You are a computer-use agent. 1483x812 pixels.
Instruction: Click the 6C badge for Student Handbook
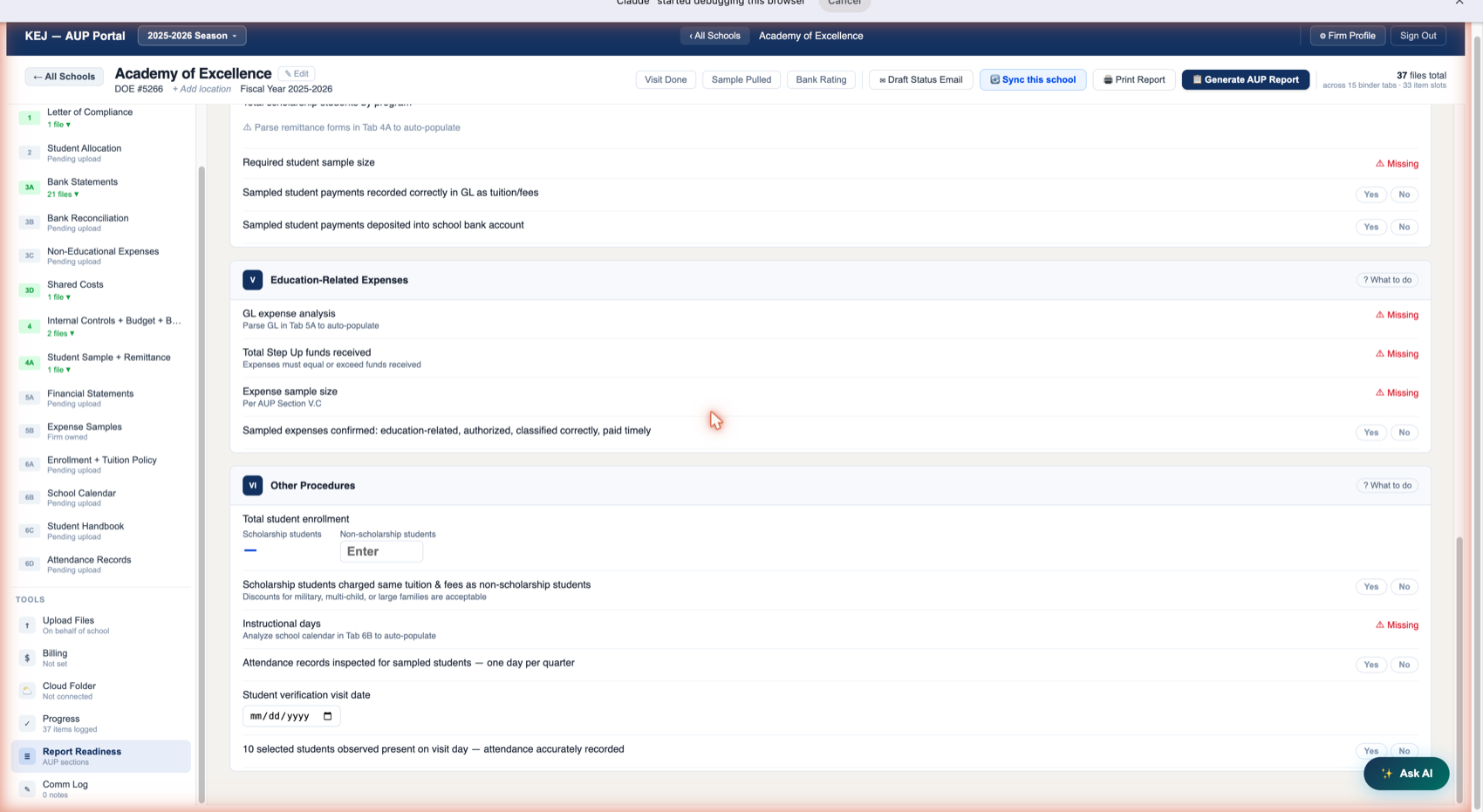click(29, 530)
